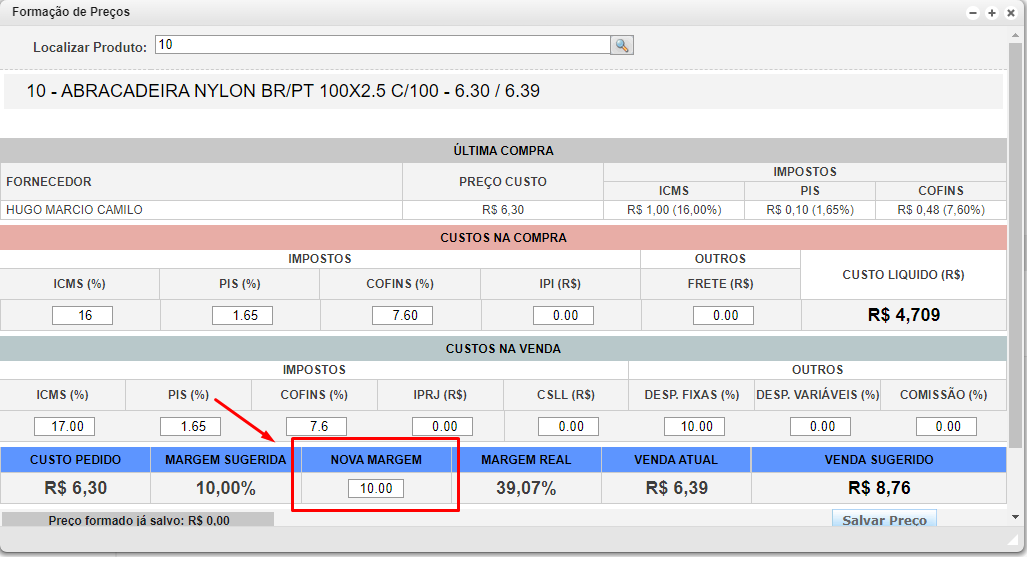Screen dimensions: 1027x561
Task: Click the scrollbar down arrow
Action: click(1016, 517)
